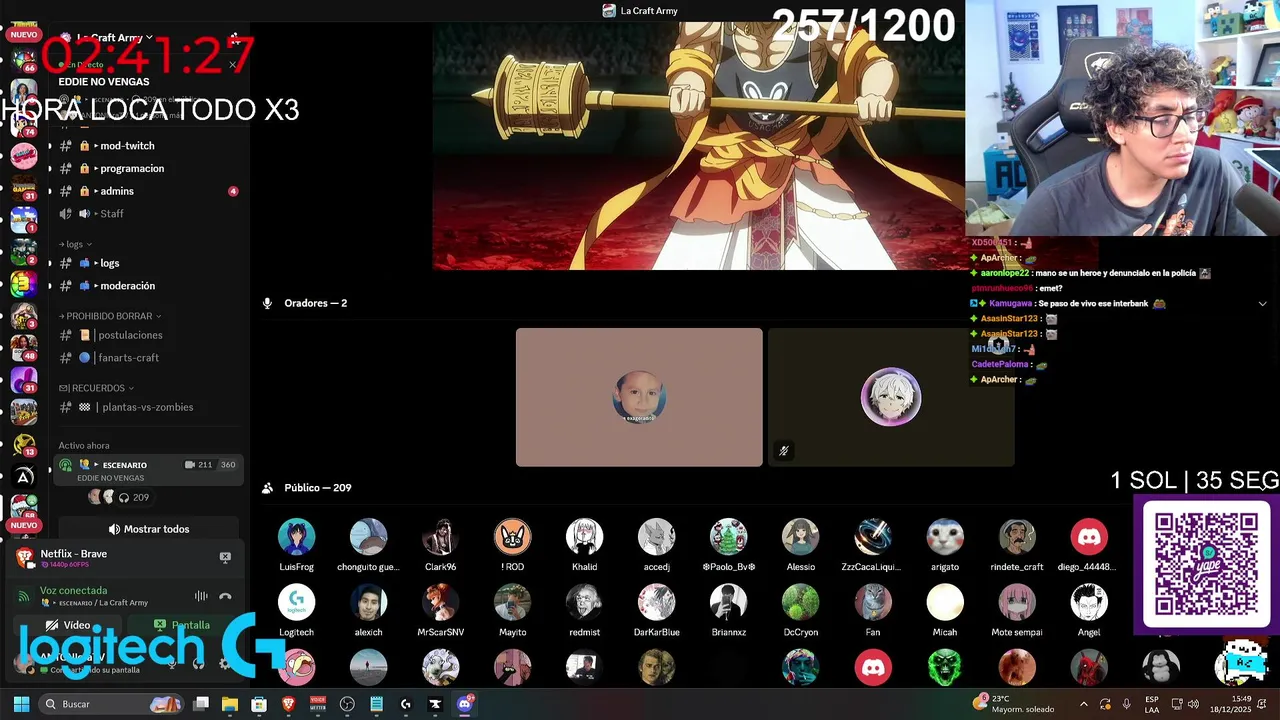Open the La Craft Army server dropdown
1280x720 pixels.
coord(115,38)
